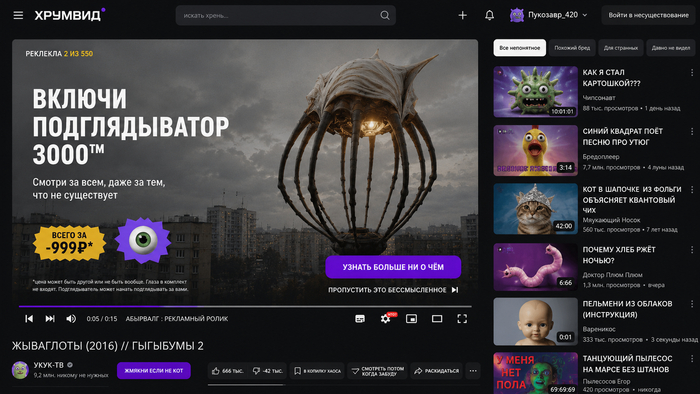Viewport: 700px width, 394px height.
Task: Open Синий квадрат поёт thumbnail
Action: coord(535,150)
